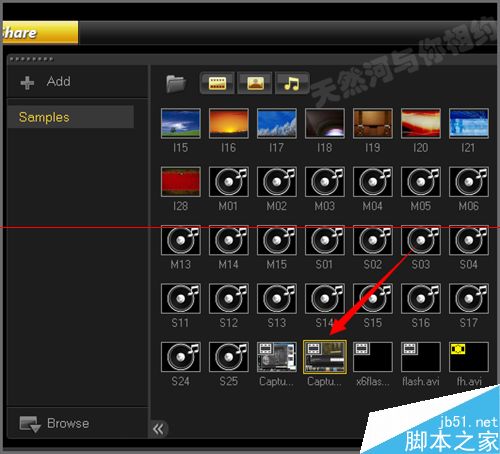Select the flash.avi video clip

[421, 357]
